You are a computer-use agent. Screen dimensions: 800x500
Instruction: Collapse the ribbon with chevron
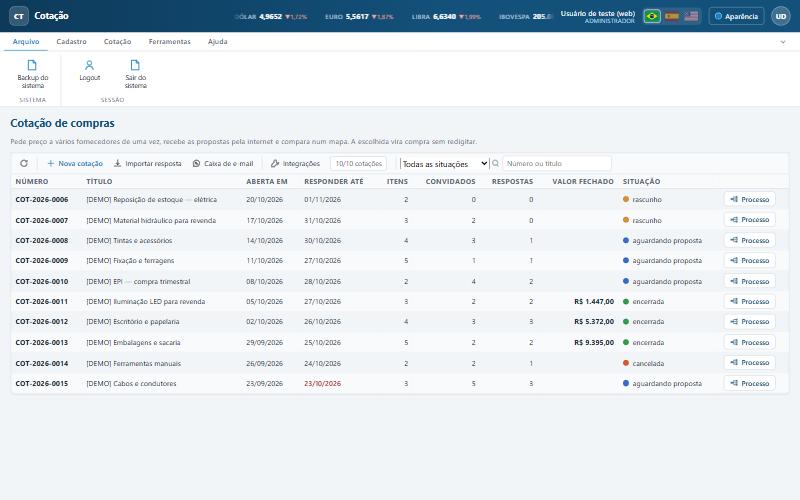783,42
